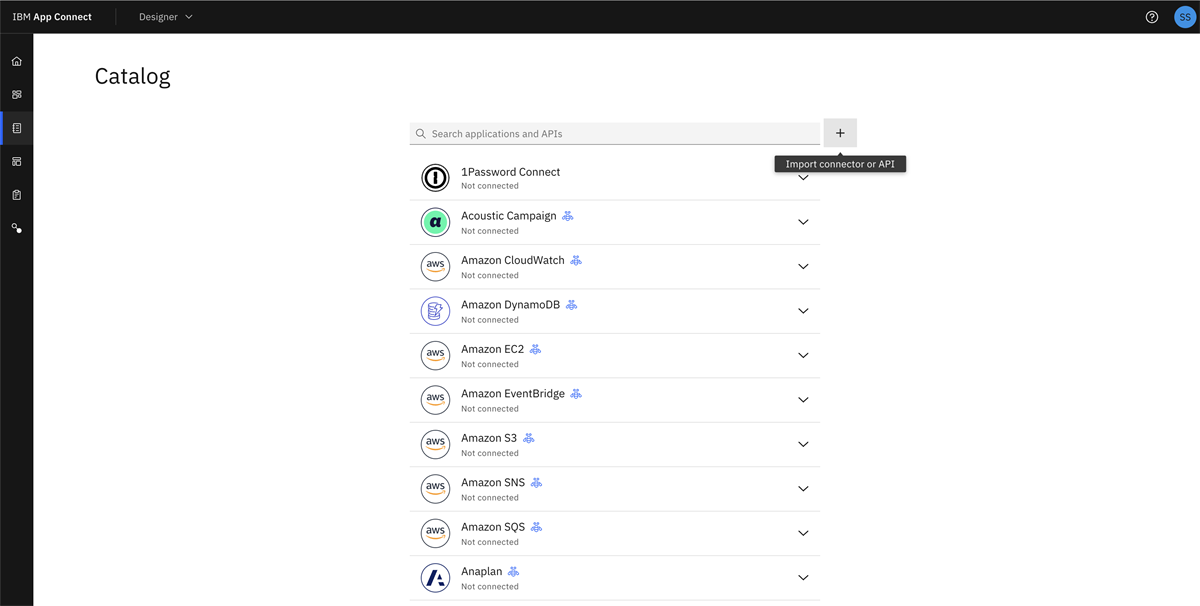Click Not connected status under Amazon EC2
This screenshot has width=1200, height=606.
490,364
